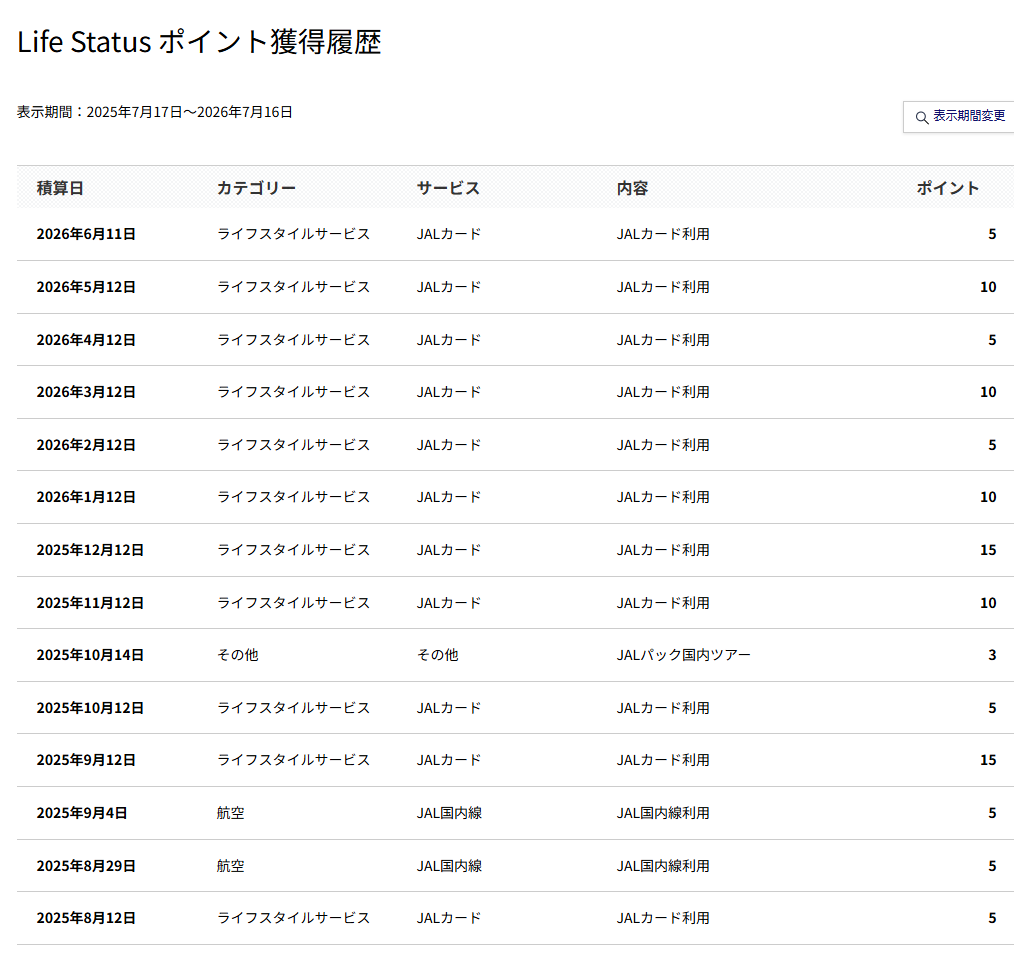The image size is (1014, 961).
Task: Click 航空 category in the 2025年8月29日 row
Action: tap(230, 867)
